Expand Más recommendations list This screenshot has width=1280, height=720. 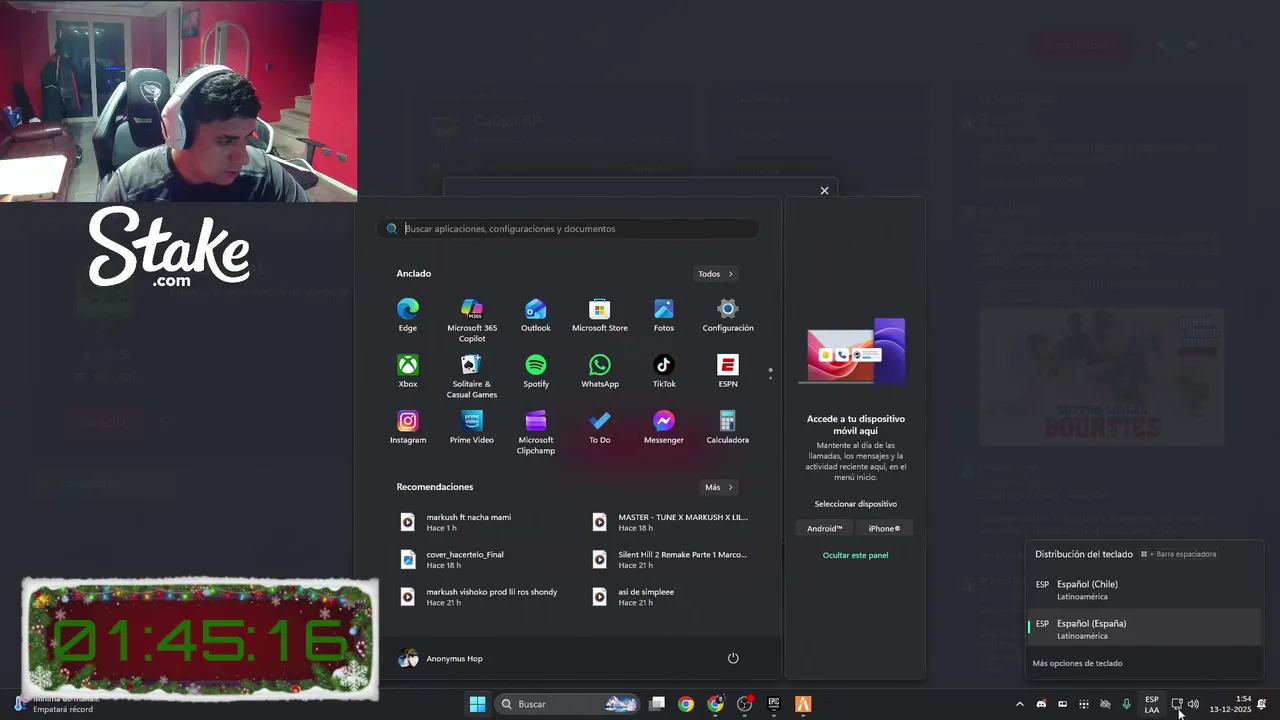pos(720,487)
